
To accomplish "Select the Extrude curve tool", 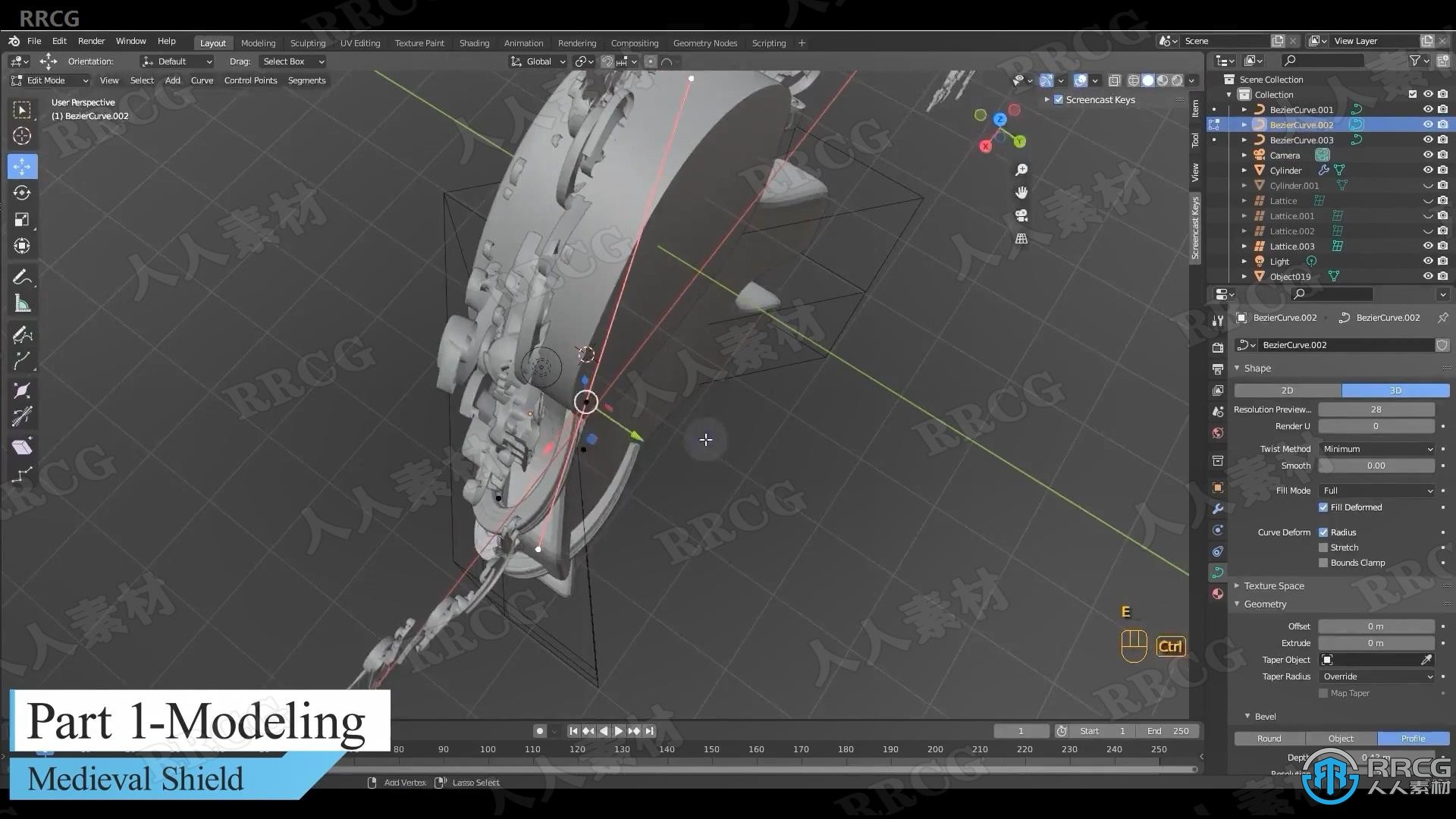I will (22, 360).
